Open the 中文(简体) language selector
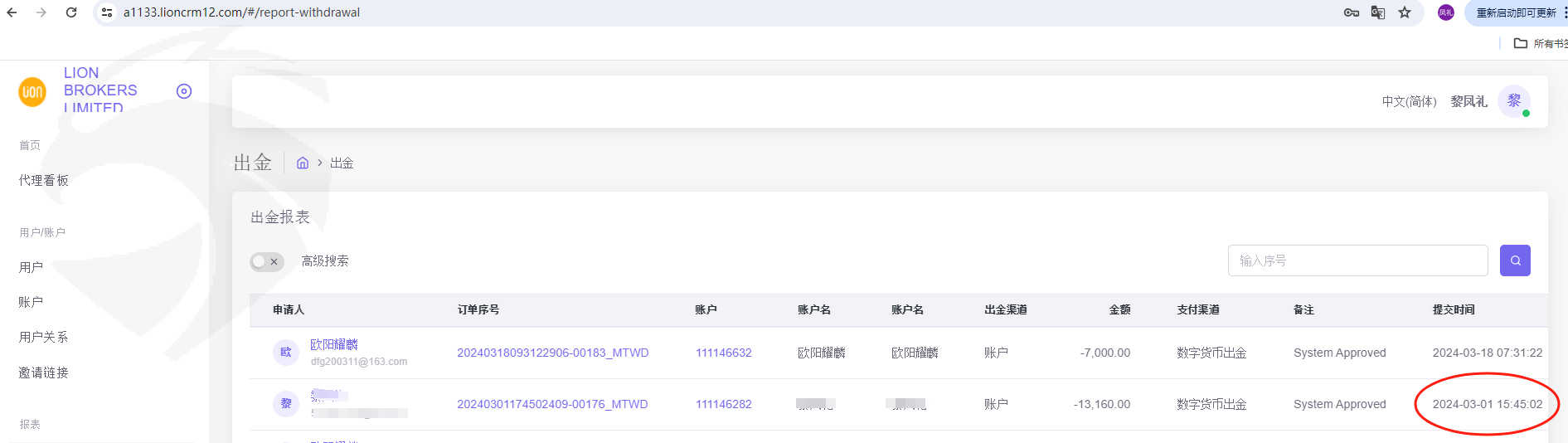Screen dimensions: 1568x443 pyautogui.click(x=1409, y=101)
